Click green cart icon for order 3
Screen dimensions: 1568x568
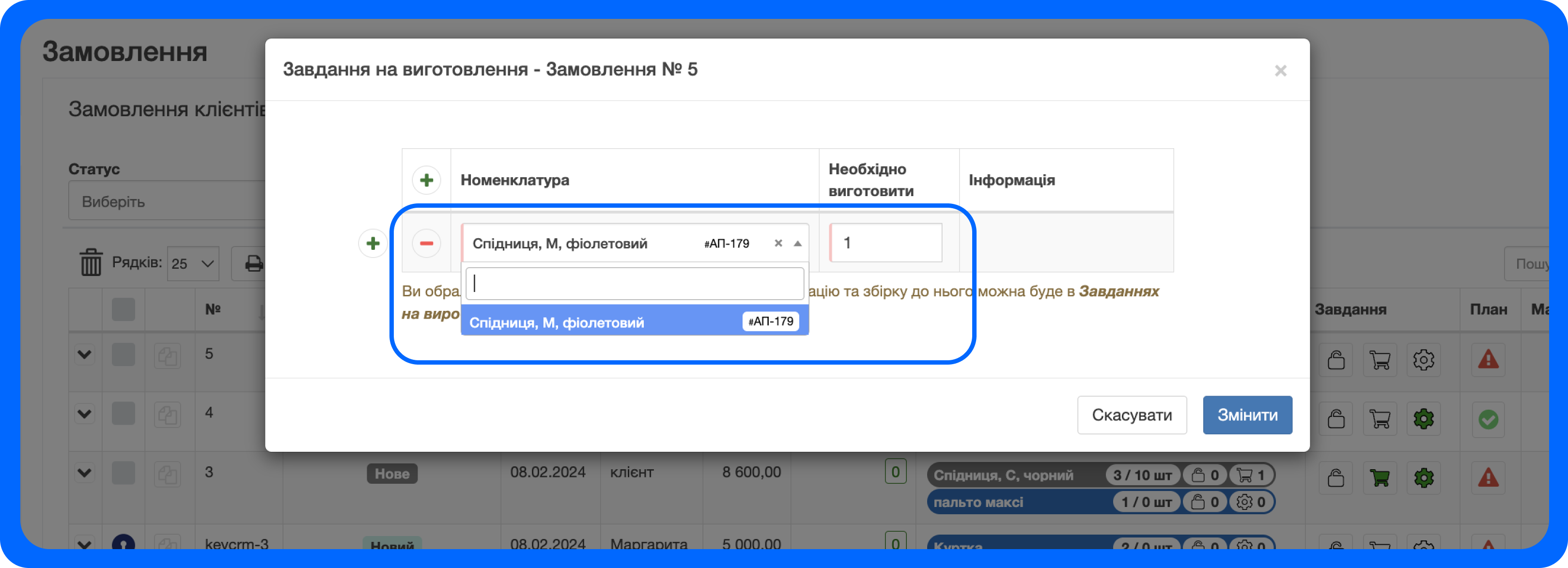click(x=1379, y=478)
